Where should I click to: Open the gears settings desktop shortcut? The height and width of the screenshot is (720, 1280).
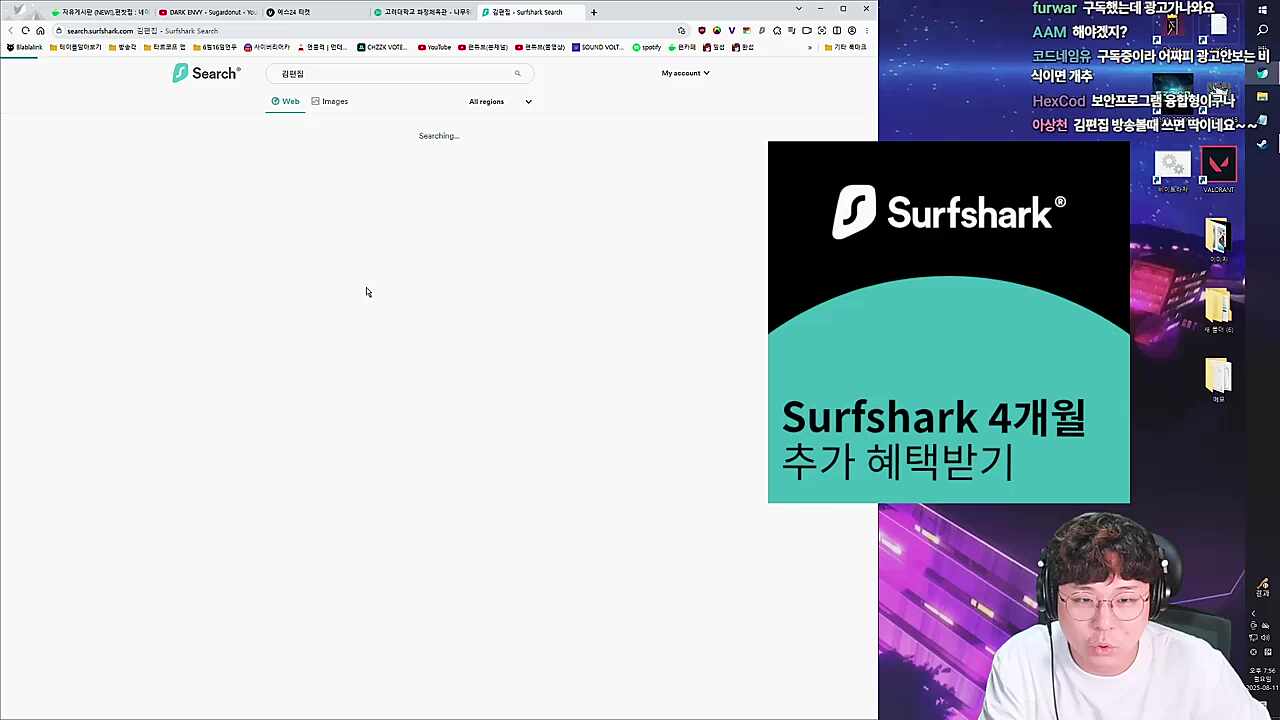(x=1172, y=170)
